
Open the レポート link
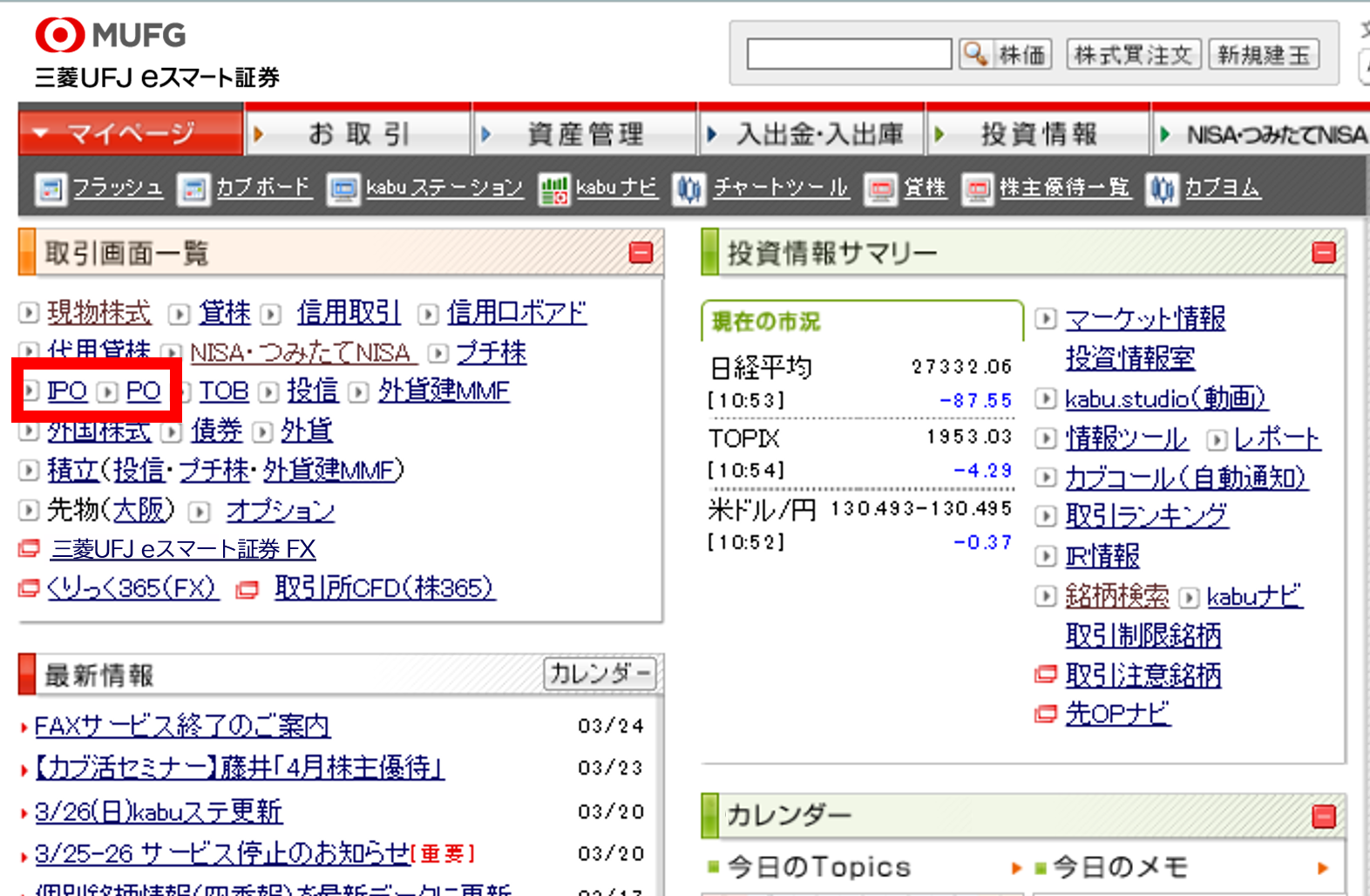tap(1278, 438)
